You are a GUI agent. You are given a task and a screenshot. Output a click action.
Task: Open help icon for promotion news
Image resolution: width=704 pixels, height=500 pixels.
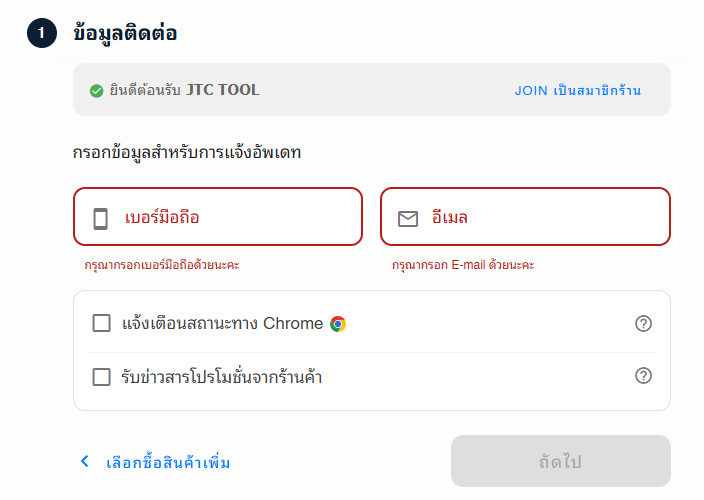click(643, 376)
